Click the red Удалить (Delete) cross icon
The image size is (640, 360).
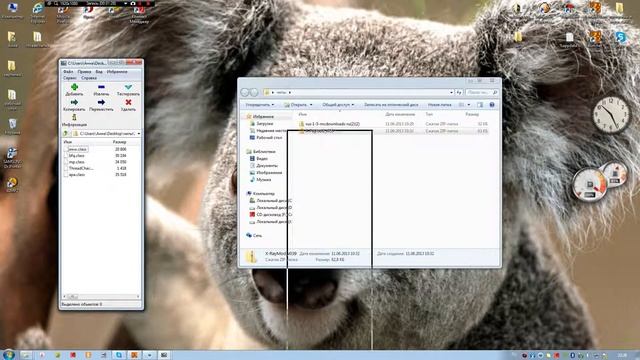(128, 102)
